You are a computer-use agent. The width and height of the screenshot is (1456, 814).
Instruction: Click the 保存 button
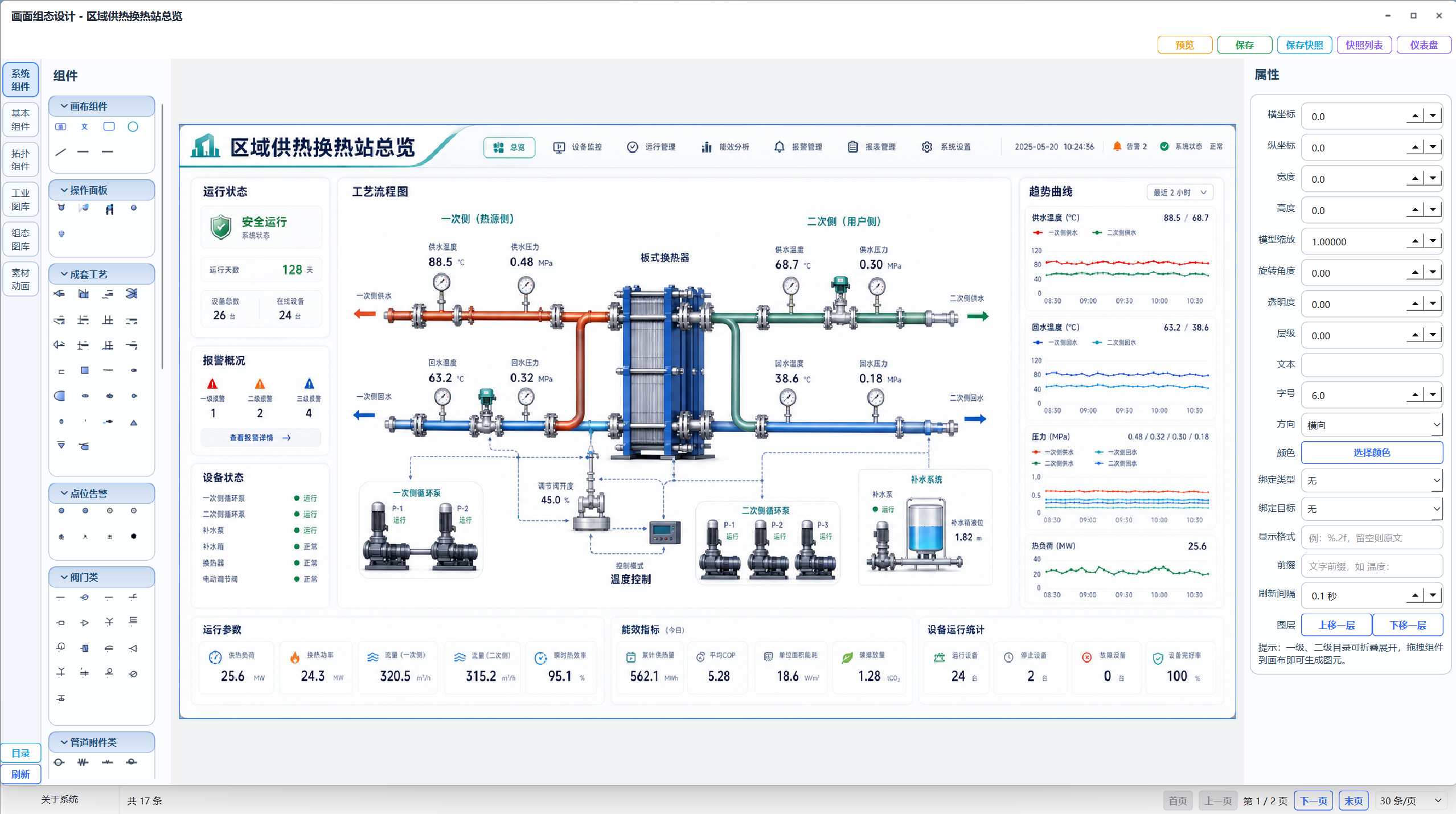1244,45
